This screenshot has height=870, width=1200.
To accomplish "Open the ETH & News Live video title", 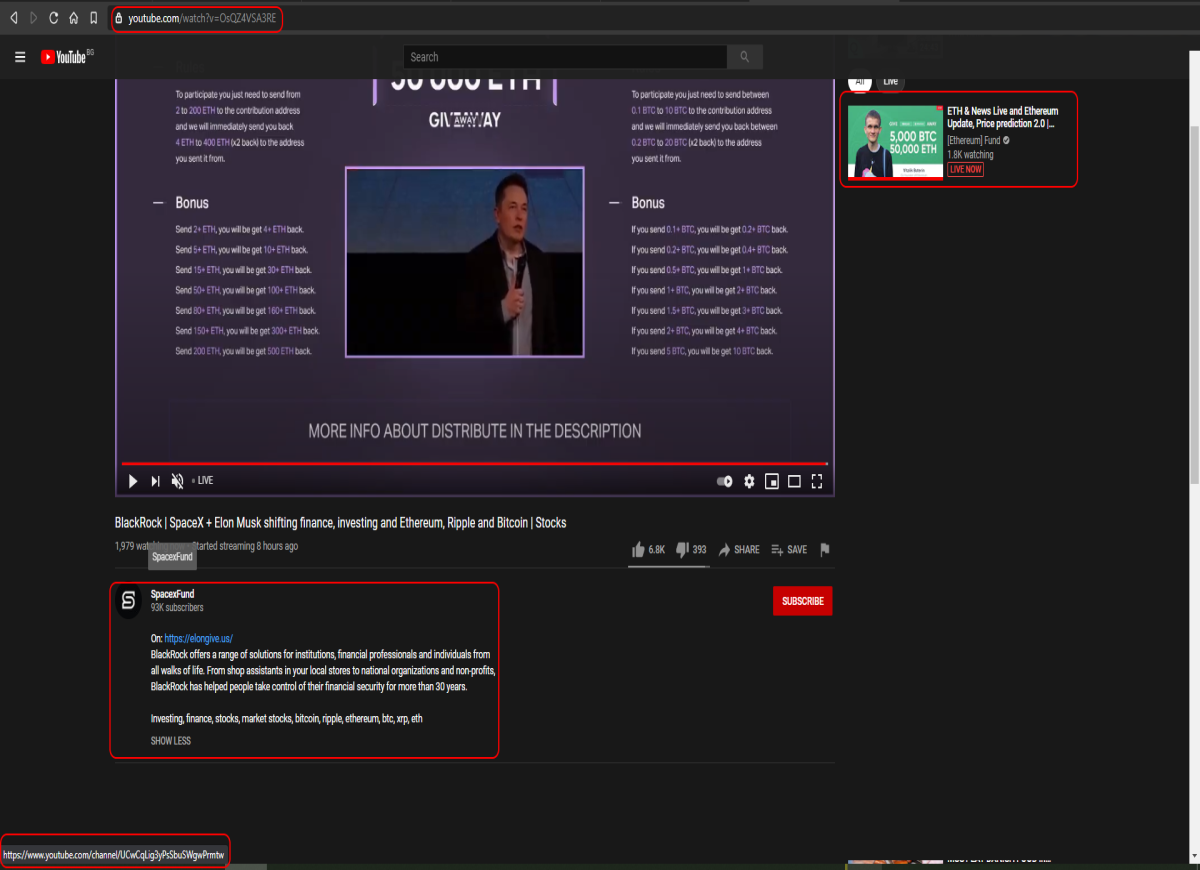I will 1003,117.
